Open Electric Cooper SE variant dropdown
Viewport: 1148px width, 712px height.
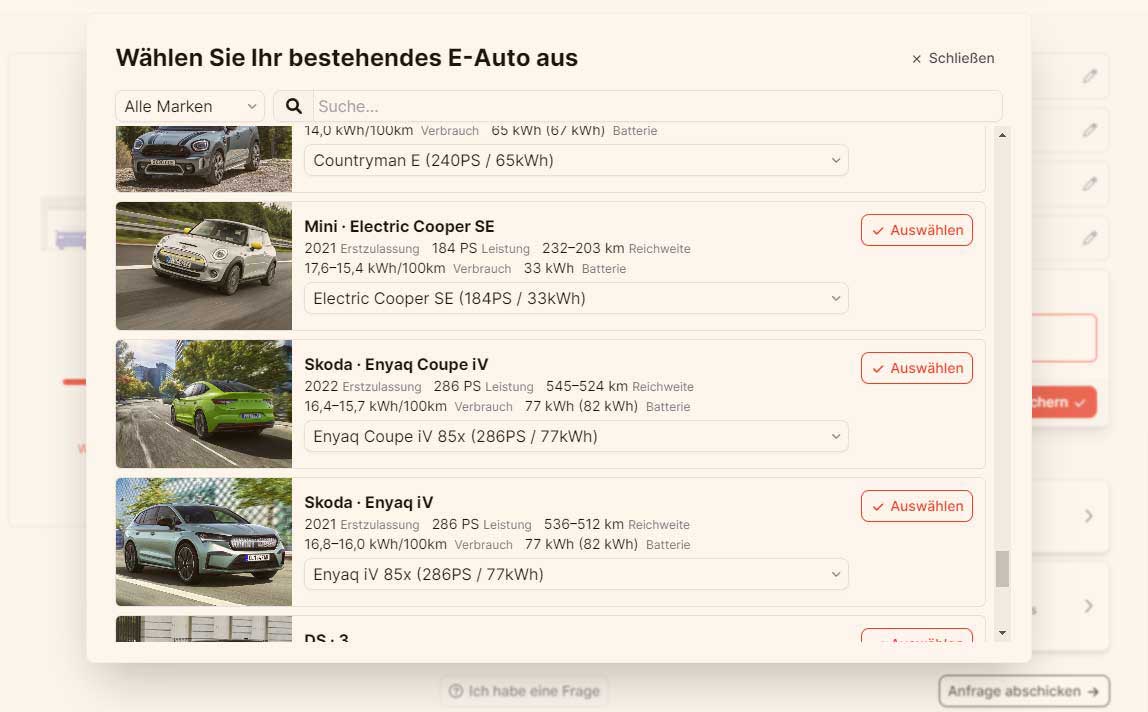(576, 298)
